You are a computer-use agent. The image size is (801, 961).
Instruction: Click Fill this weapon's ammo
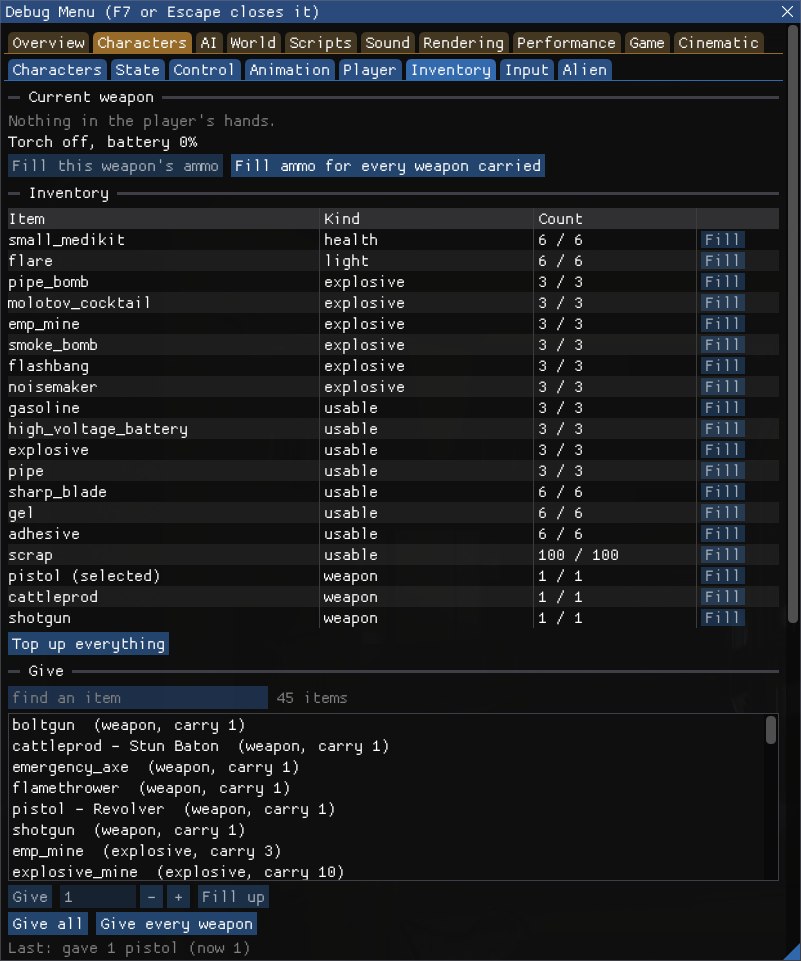pos(115,166)
